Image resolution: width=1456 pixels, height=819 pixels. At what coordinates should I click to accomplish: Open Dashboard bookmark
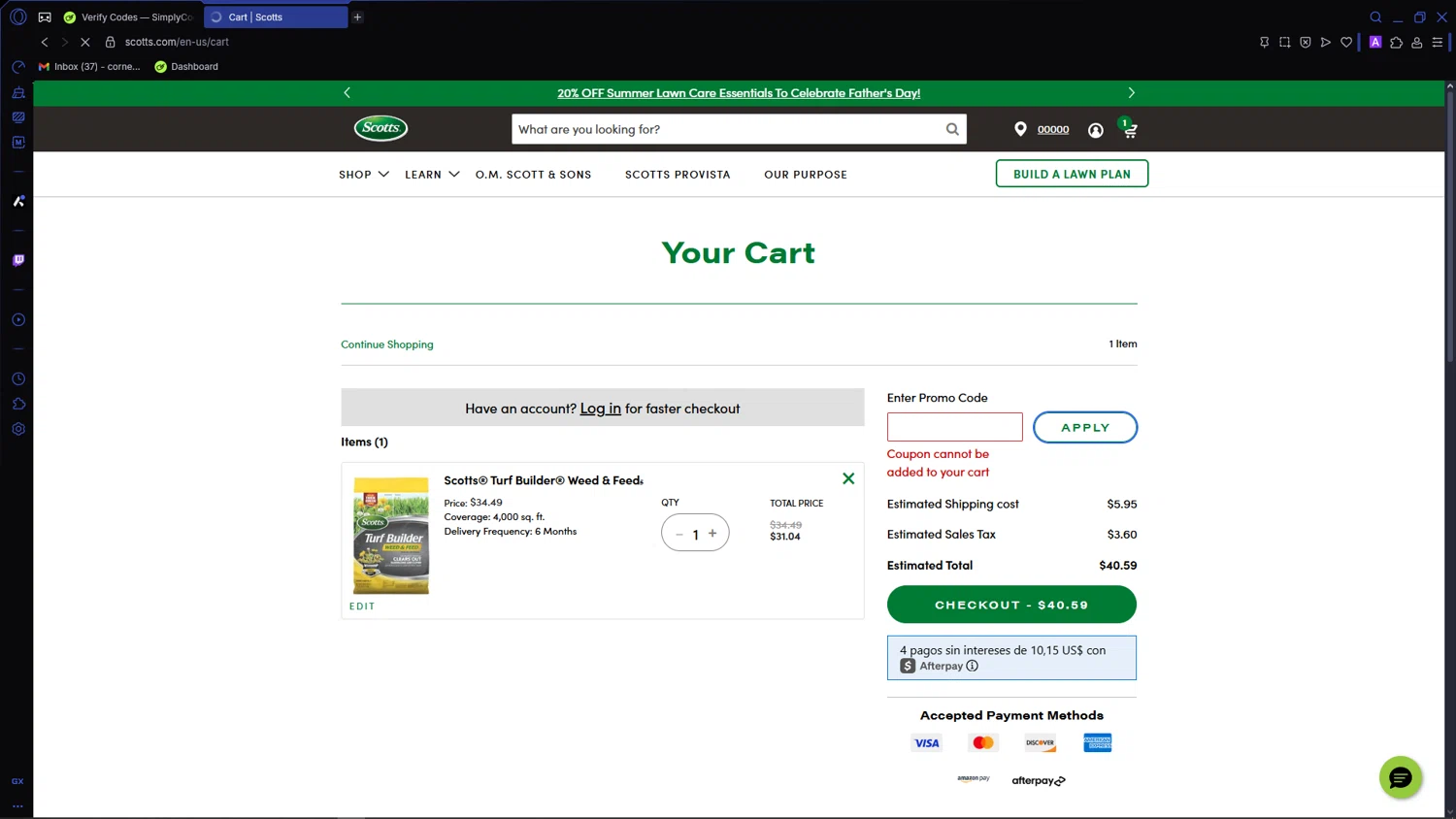pyautogui.click(x=186, y=67)
